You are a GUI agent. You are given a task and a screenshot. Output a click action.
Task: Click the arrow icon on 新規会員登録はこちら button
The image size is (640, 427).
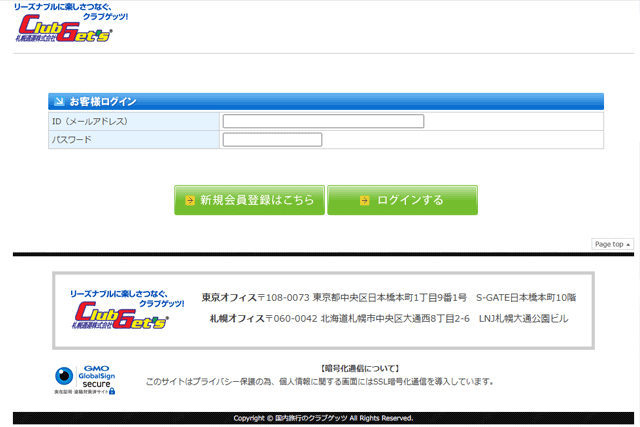click(189, 200)
